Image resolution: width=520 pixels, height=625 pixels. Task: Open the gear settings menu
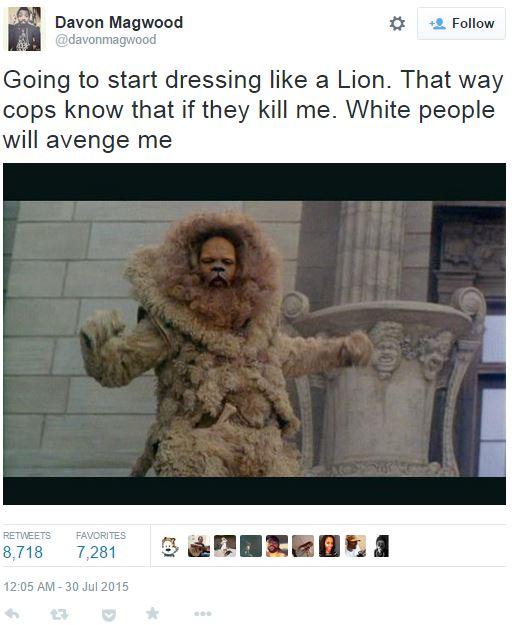(397, 24)
